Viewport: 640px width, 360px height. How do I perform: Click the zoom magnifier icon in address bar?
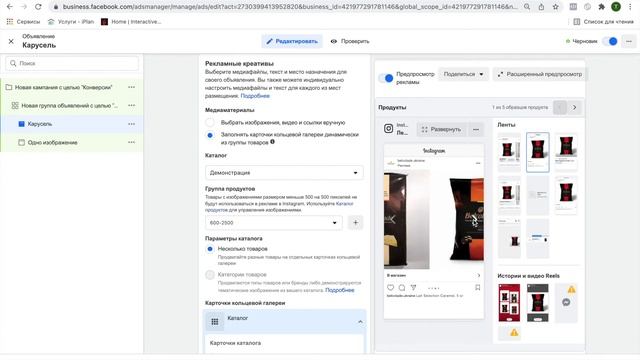click(527, 7)
